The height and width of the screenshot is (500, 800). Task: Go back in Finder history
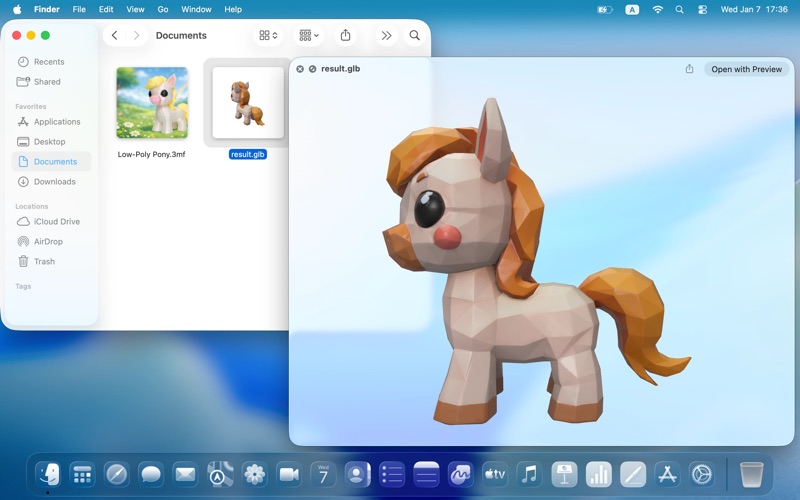[x=114, y=35]
